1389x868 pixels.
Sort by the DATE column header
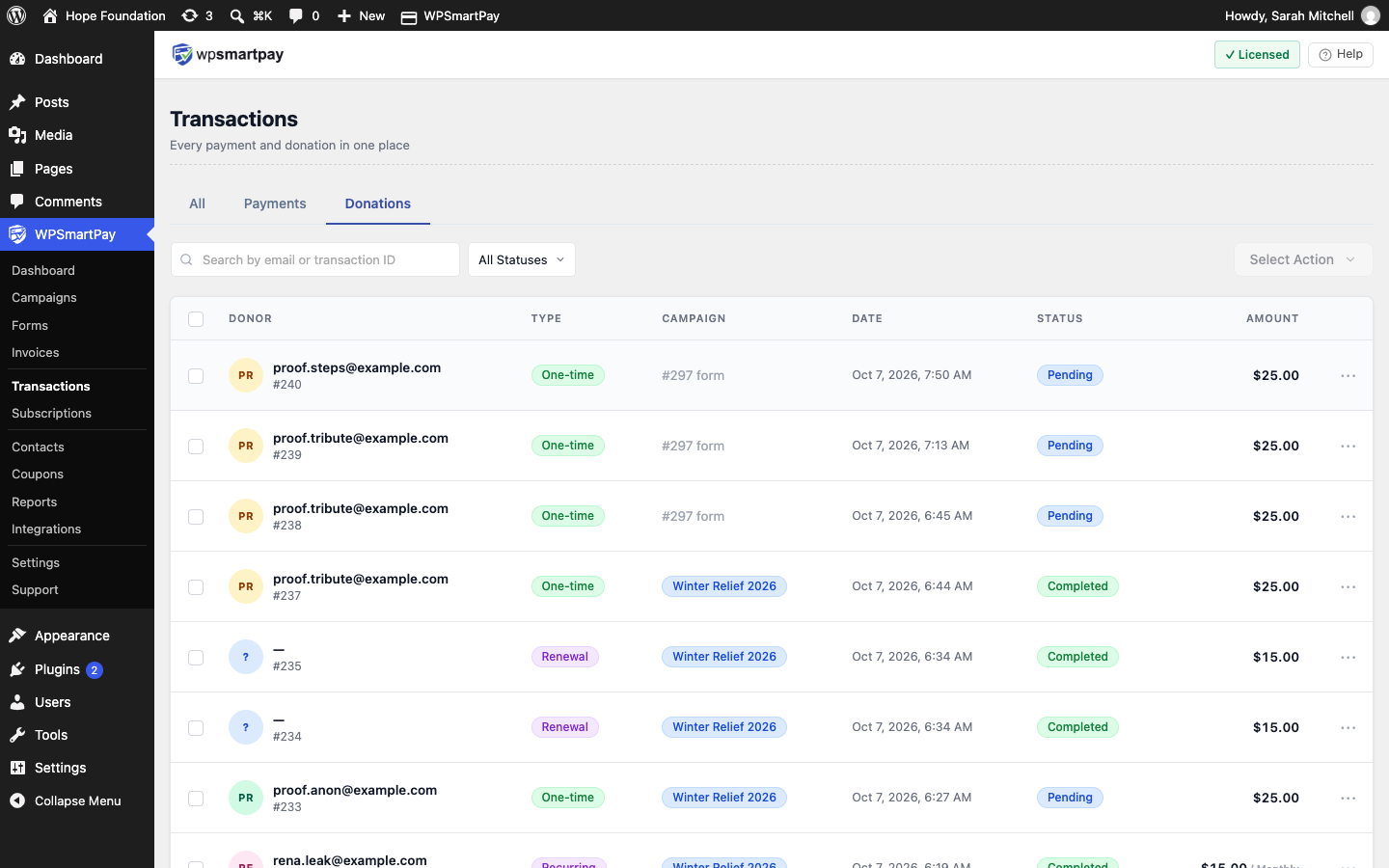[867, 318]
